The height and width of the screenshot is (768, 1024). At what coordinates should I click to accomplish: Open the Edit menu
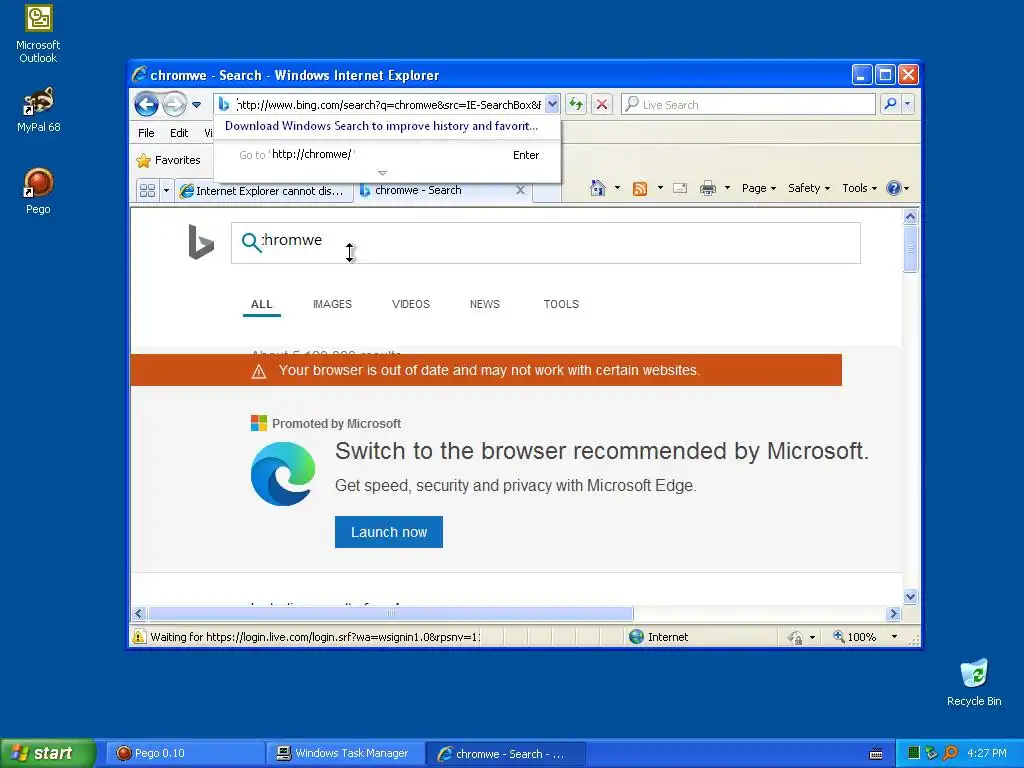pyautogui.click(x=179, y=133)
